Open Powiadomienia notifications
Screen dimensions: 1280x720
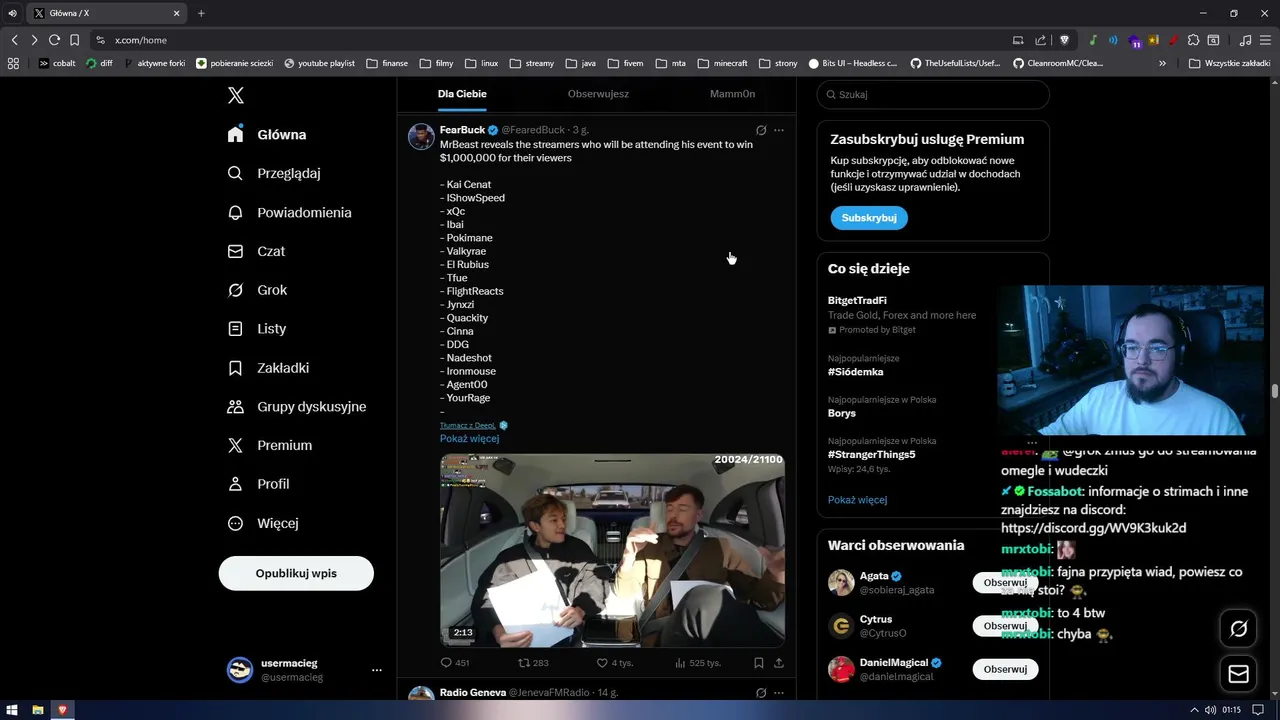click(x=290, y=212)
